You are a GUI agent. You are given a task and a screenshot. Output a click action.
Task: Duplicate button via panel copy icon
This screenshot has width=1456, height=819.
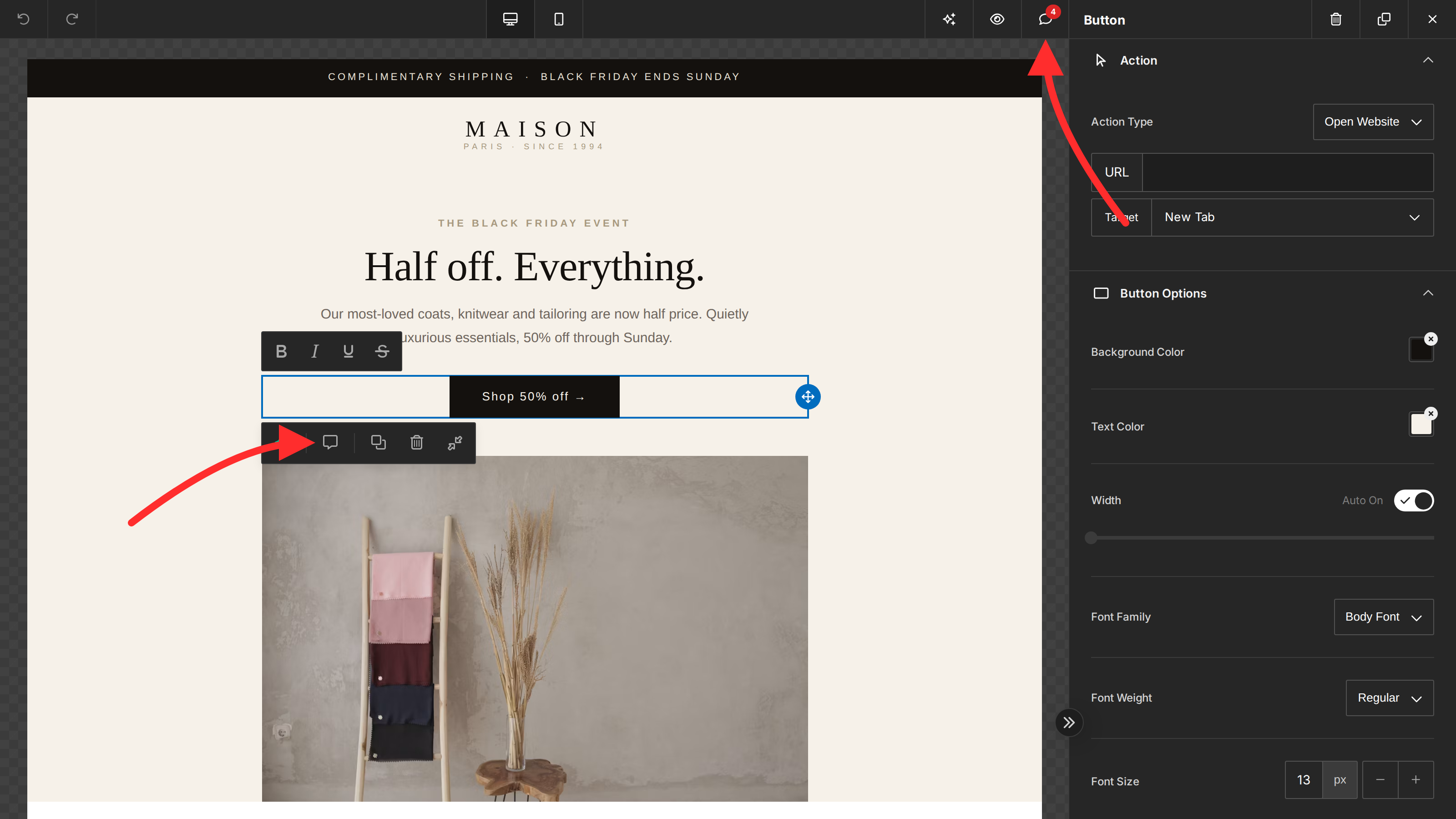pos(1384,19)
